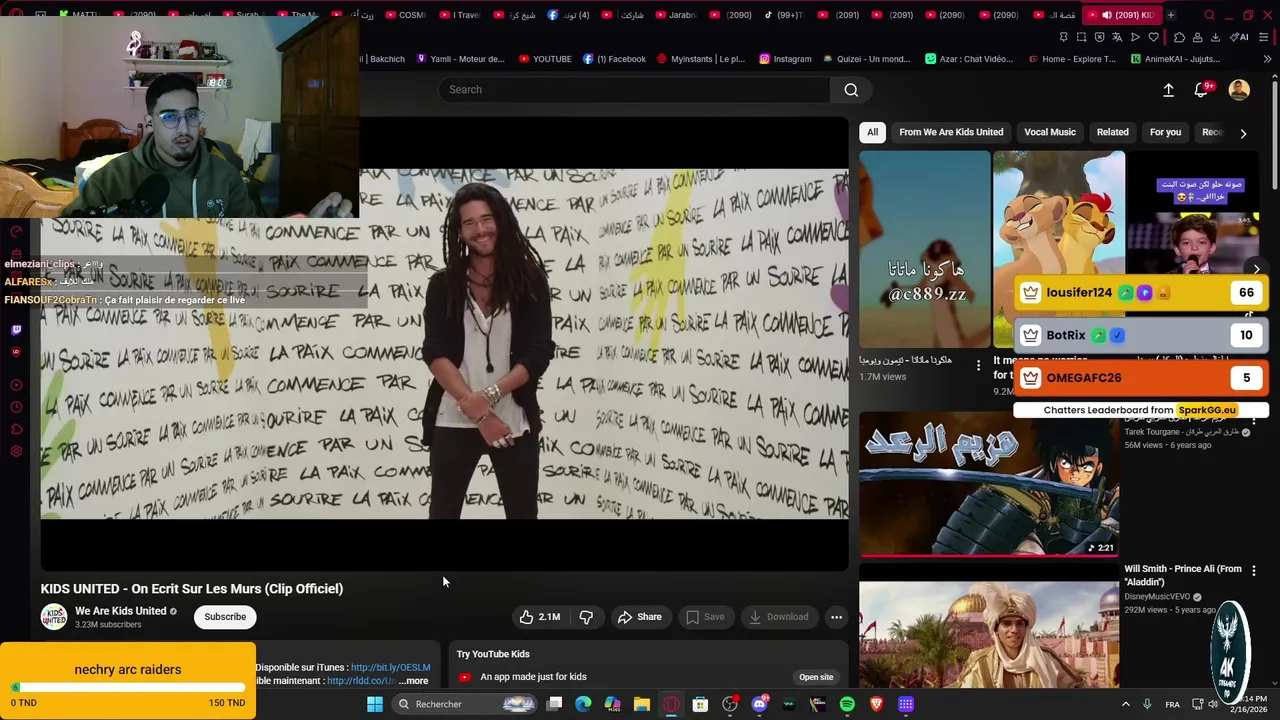Viewport: 1280px width, 720px height.
Task: Select the Related chip
Action: pyautogui.click(x=1112, y=132)
